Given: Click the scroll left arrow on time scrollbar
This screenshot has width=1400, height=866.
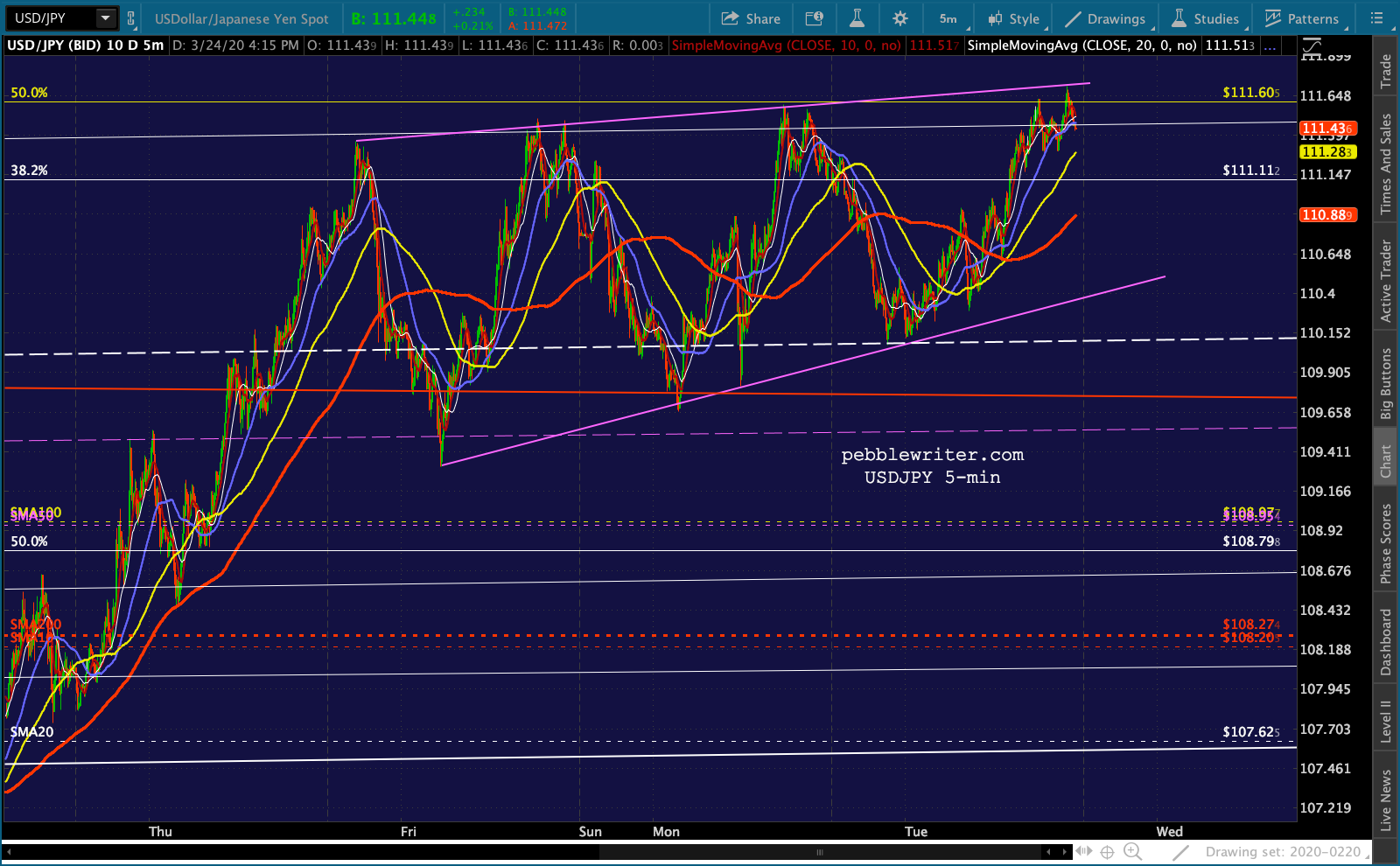Looking at the screenshot, I should tap(8, 851).
